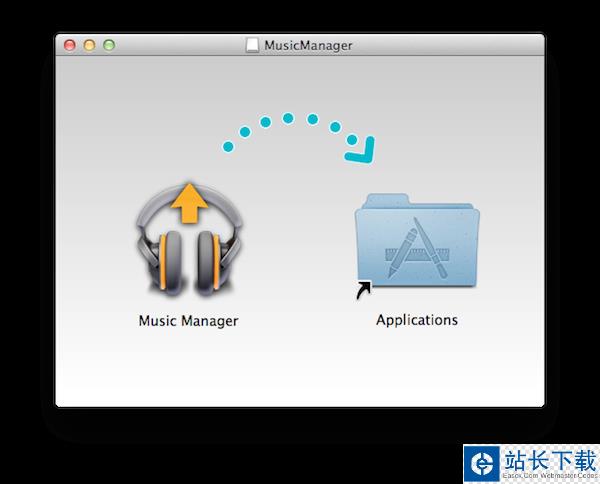Open the 站长下载 watermark text link

(551, 459)
